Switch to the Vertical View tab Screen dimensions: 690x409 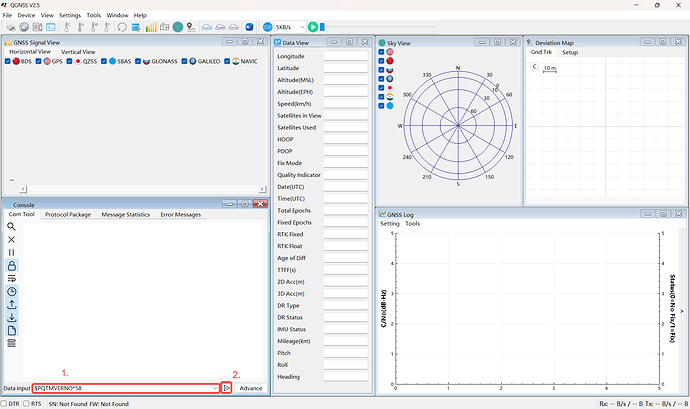coord(78,52)
